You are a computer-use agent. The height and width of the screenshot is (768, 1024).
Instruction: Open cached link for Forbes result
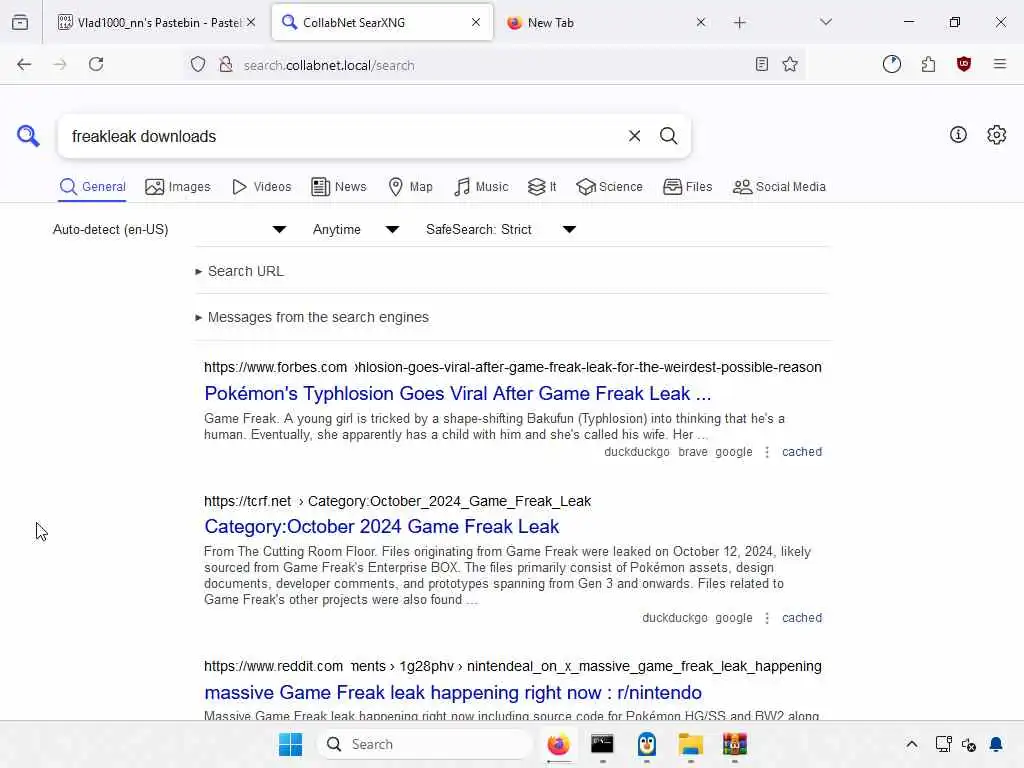click(802, 452)
